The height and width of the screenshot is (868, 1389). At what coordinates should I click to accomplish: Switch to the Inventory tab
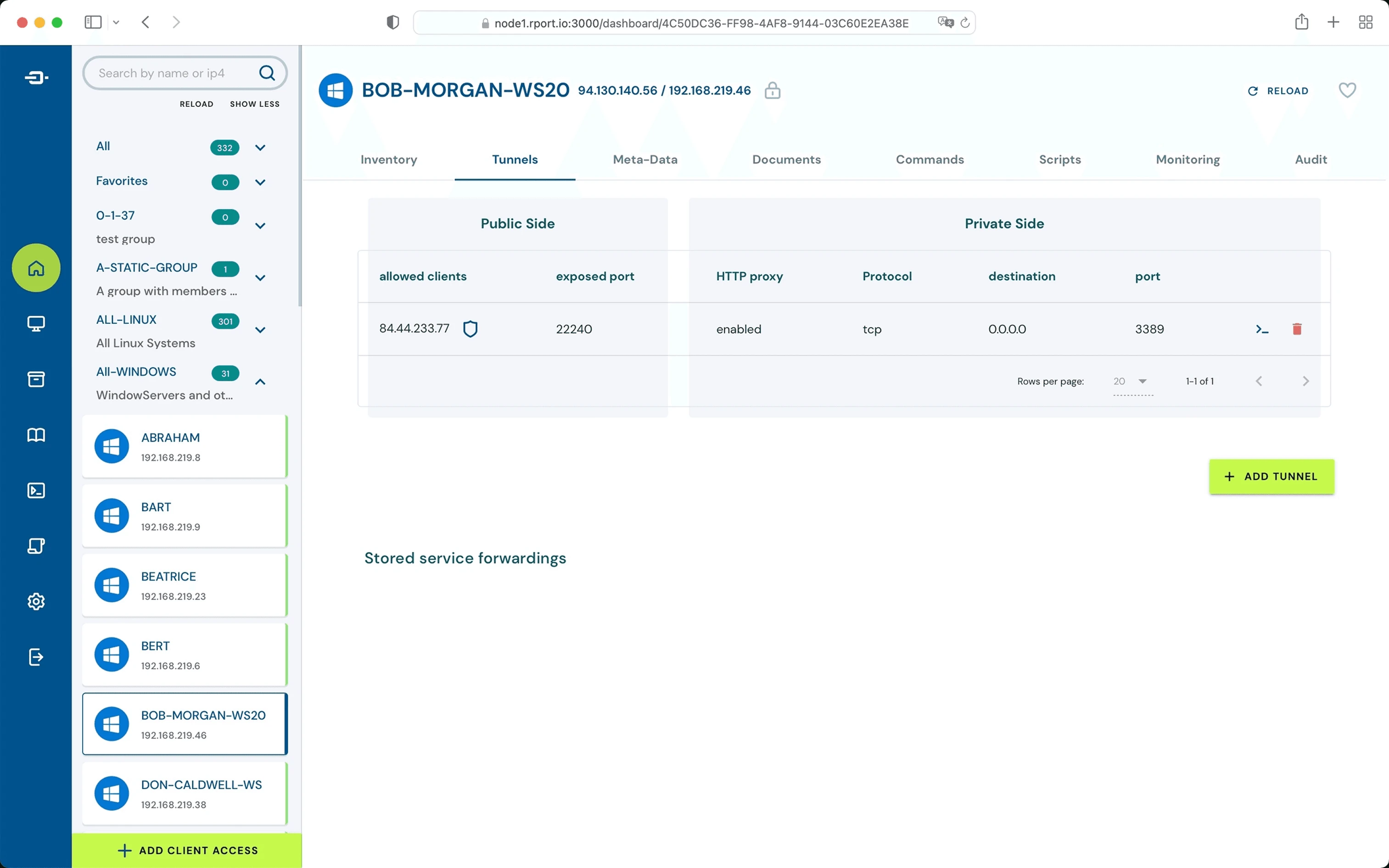389,160
